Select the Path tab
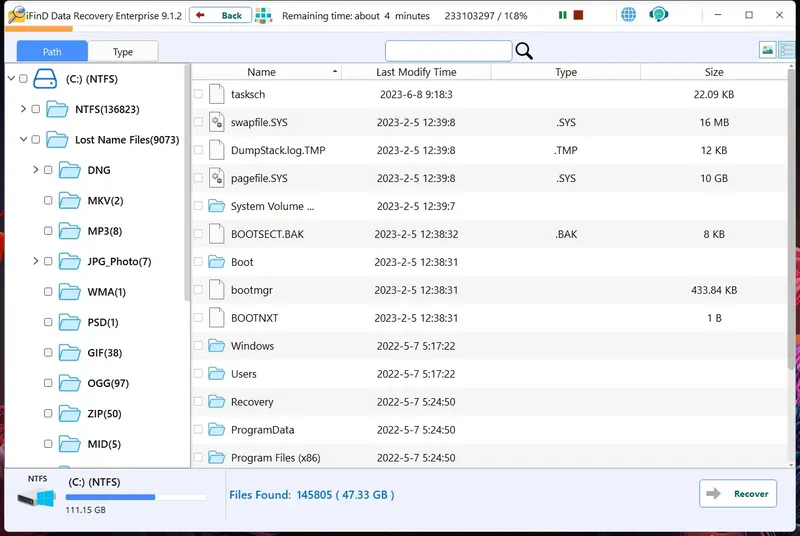The width and height of the screenshot is (800, 536). pos(52,52)
